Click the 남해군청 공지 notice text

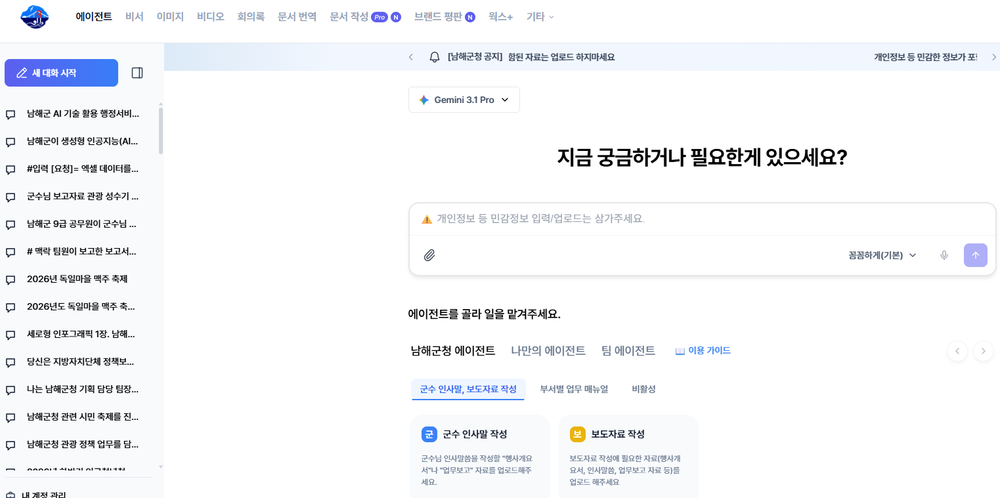[x=531, y=57]
